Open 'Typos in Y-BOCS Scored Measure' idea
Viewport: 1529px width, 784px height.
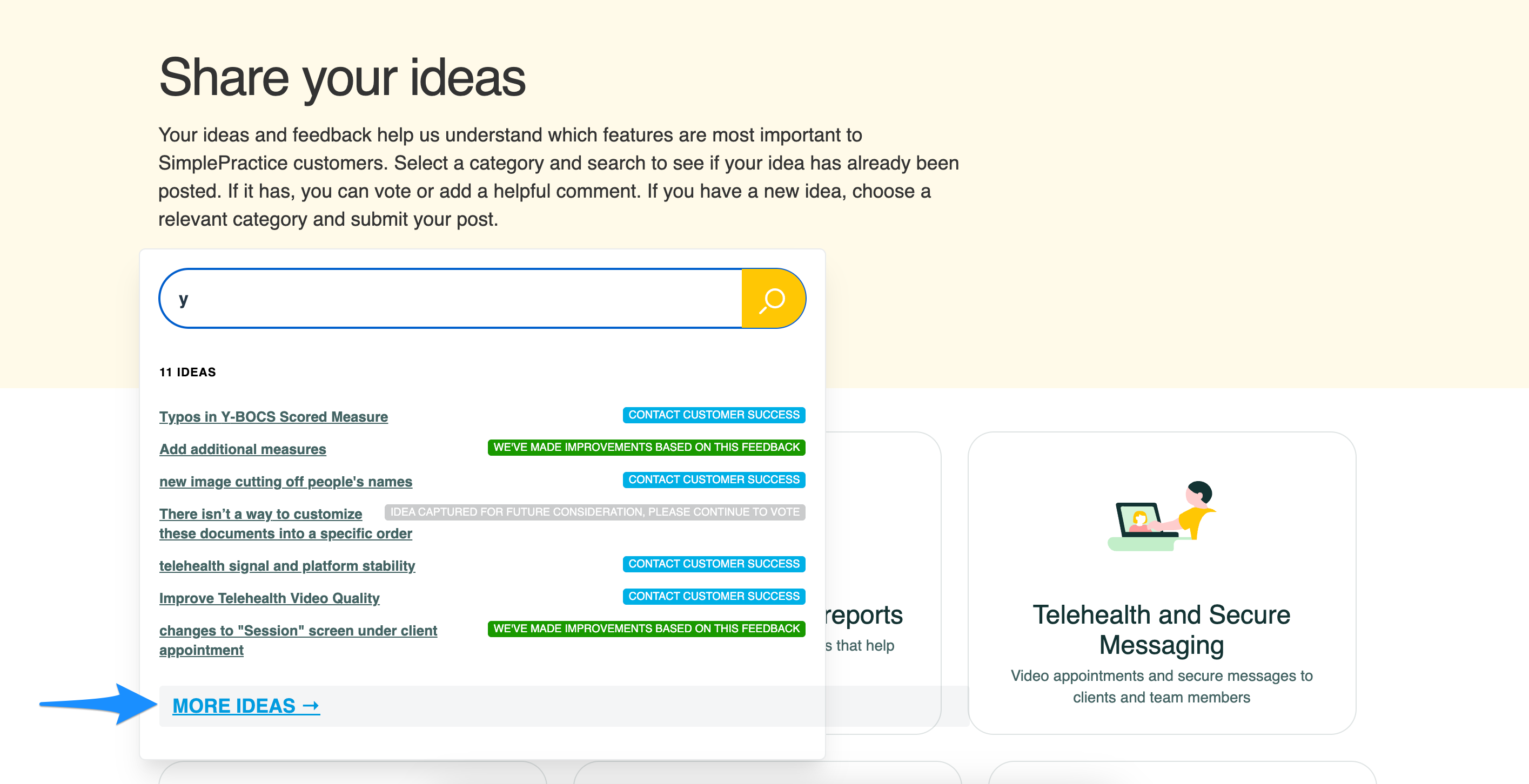click(273, 416)
